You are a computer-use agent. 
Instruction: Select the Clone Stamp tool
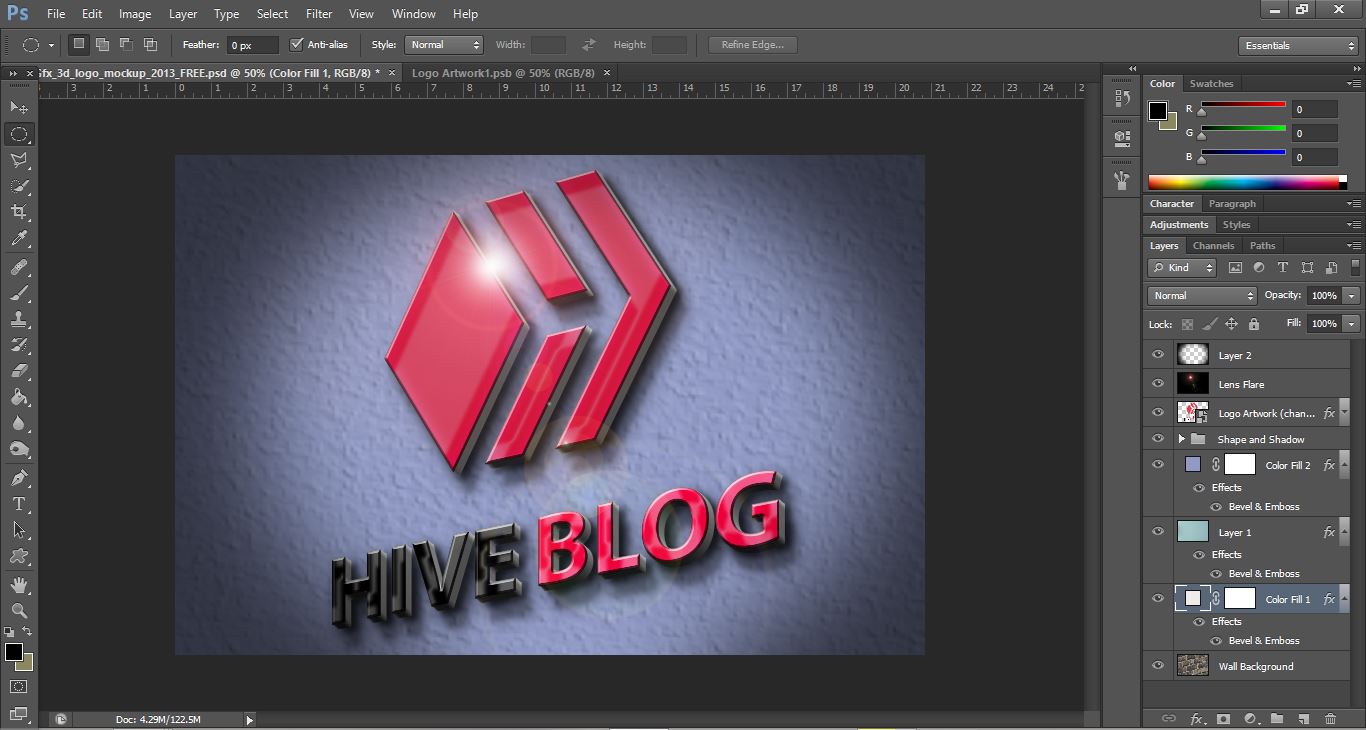(19, 320)
